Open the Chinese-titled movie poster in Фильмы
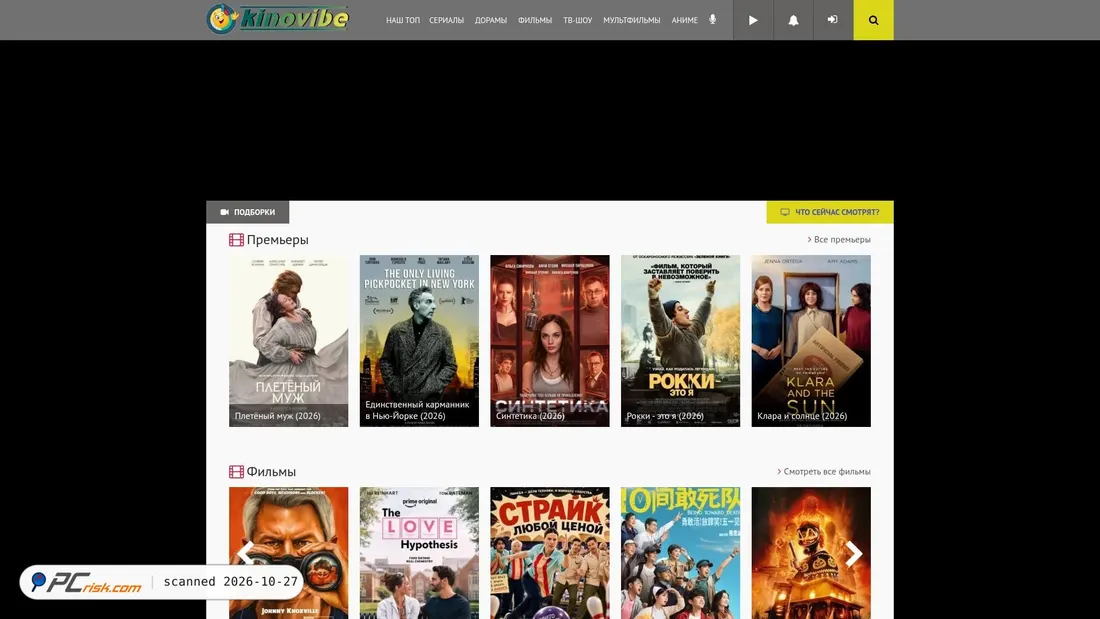This screenshot has width=1100, height=619. click(680, 553)
